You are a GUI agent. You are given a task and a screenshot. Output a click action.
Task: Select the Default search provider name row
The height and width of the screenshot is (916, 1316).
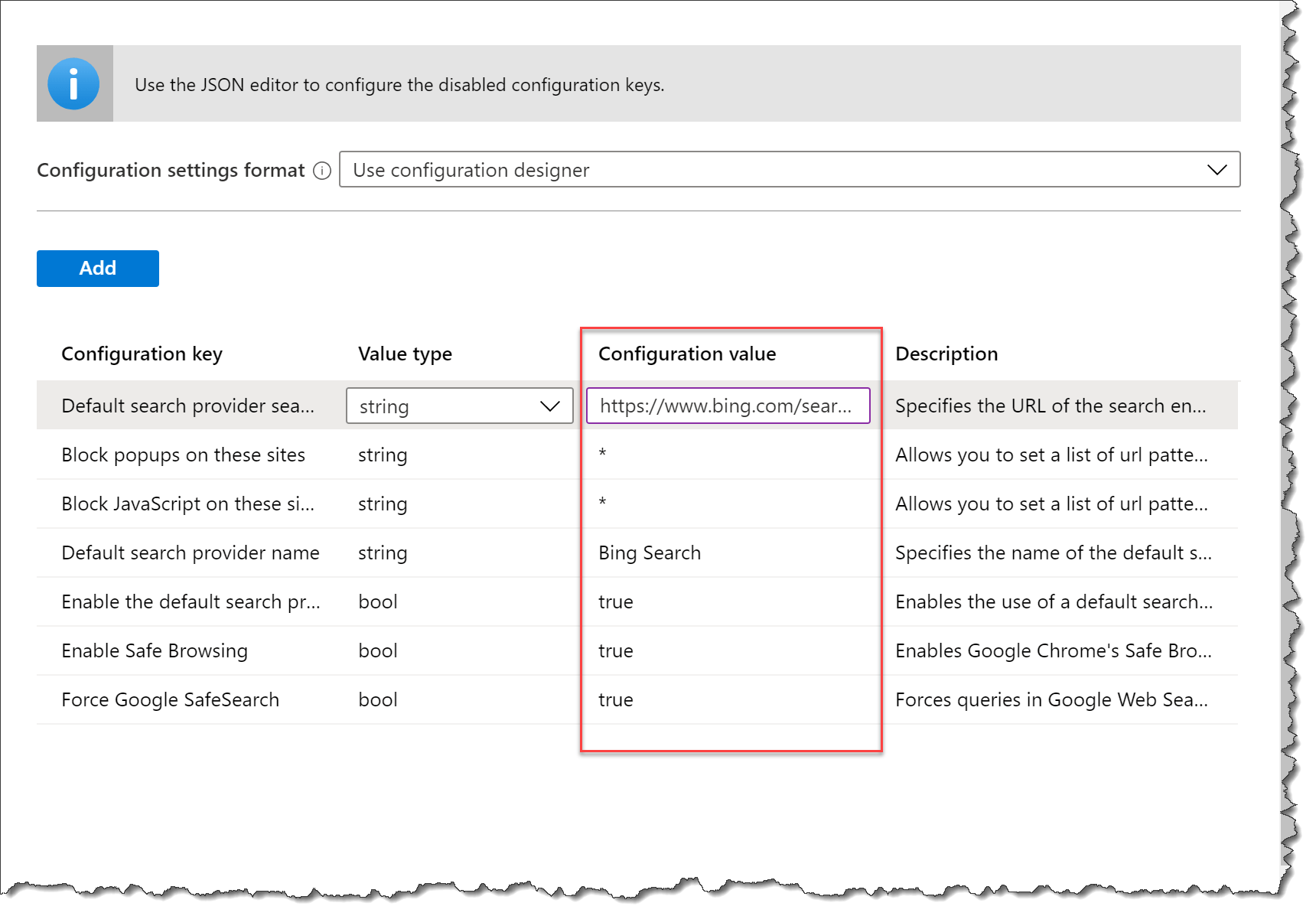[190, 553]
